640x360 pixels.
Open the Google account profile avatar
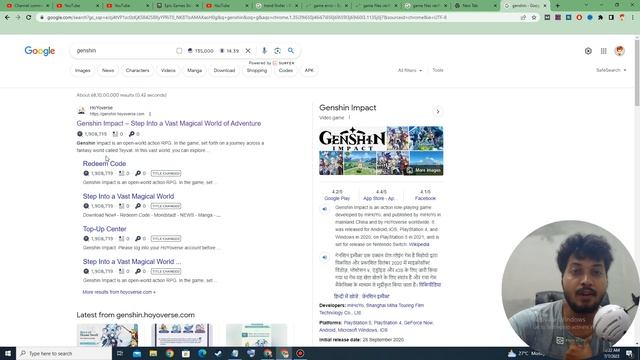click(x=619, y=51)
